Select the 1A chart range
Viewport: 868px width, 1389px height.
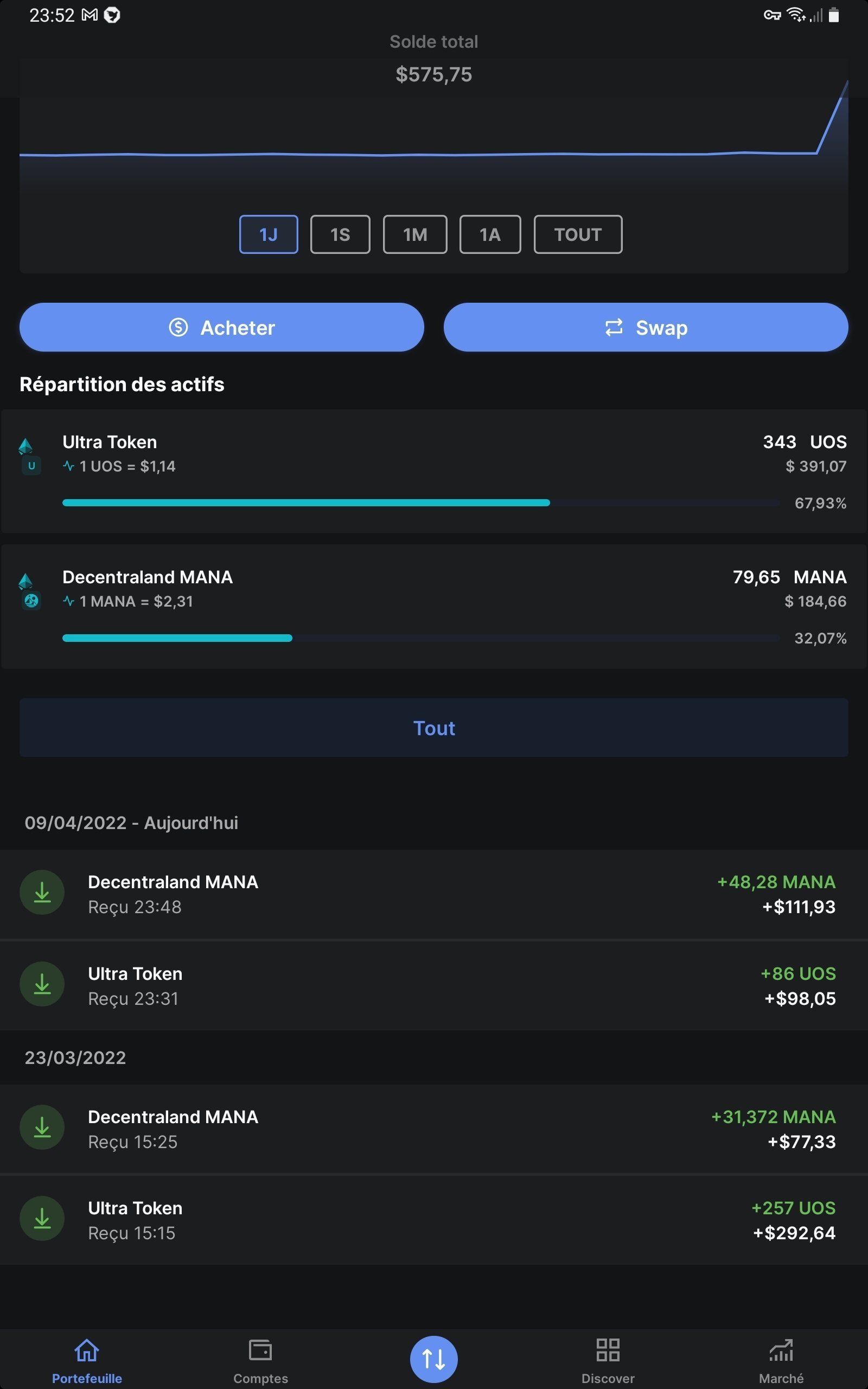point(490,234)
